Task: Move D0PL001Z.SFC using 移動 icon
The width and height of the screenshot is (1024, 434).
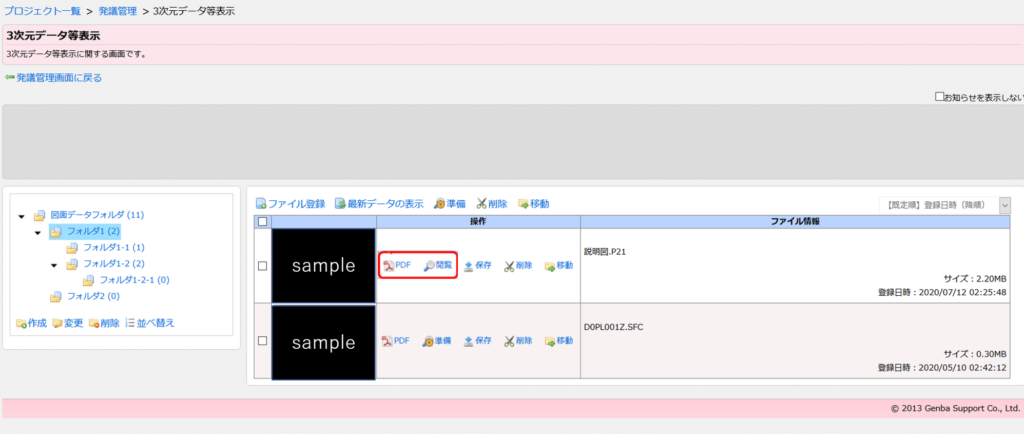Action: [558, 341]
